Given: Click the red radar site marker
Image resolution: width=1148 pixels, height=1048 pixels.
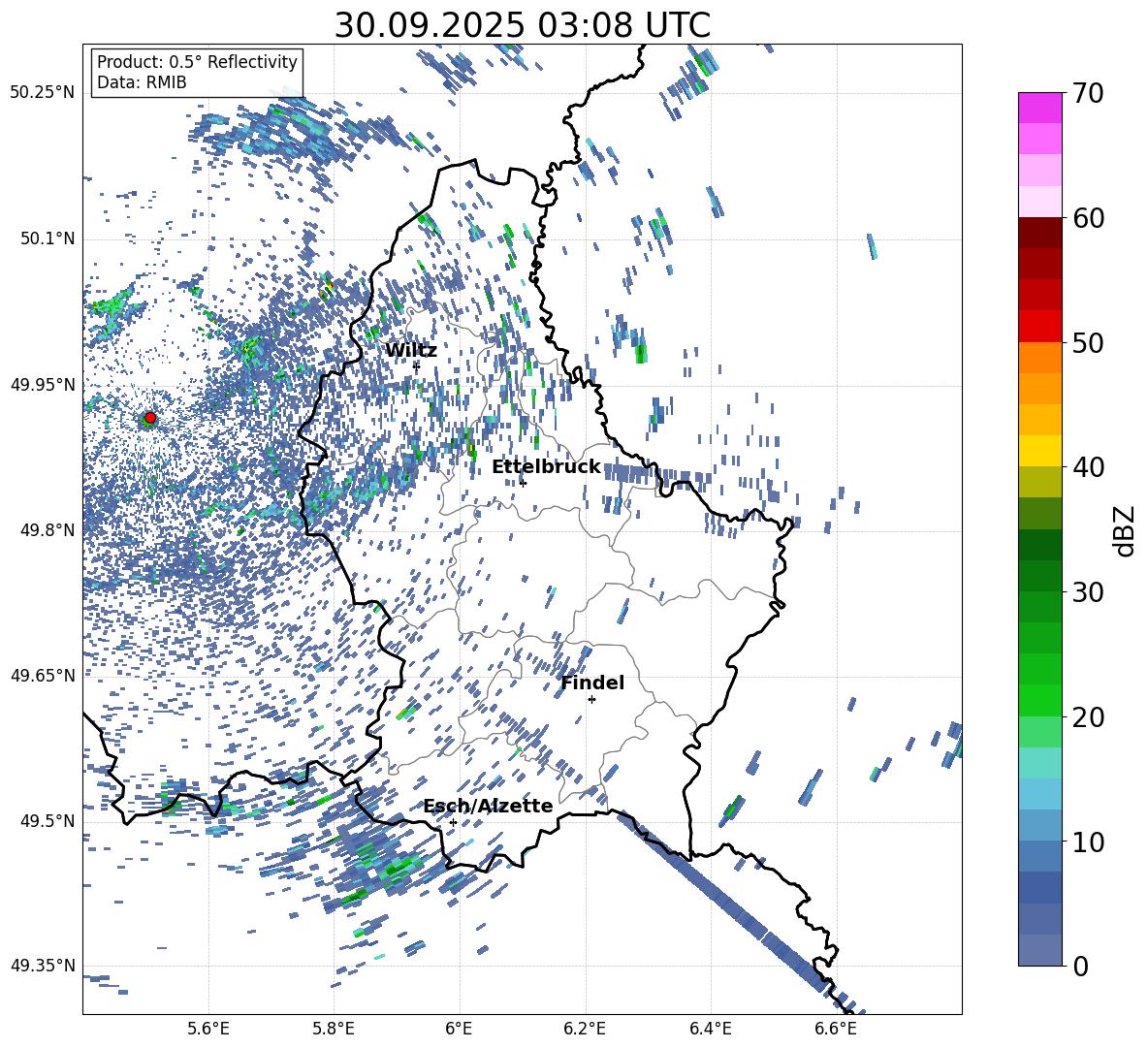Looking at the screenshot, I should (150, 418).
